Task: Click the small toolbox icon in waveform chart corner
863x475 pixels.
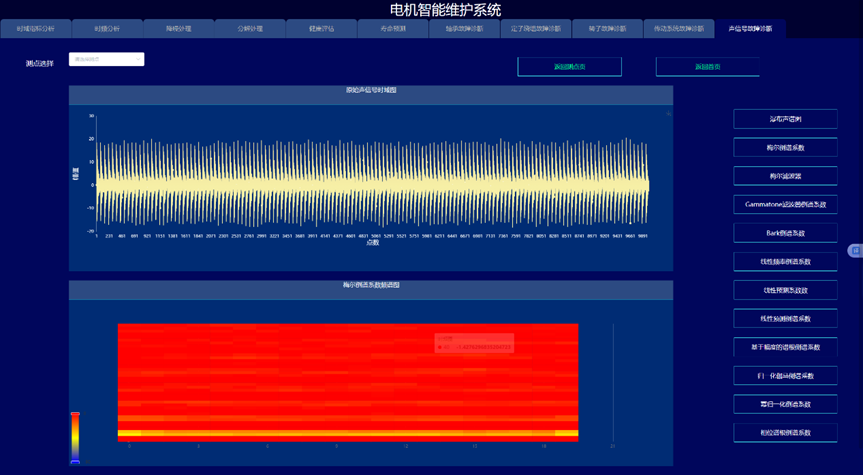Action: point(668,113)
